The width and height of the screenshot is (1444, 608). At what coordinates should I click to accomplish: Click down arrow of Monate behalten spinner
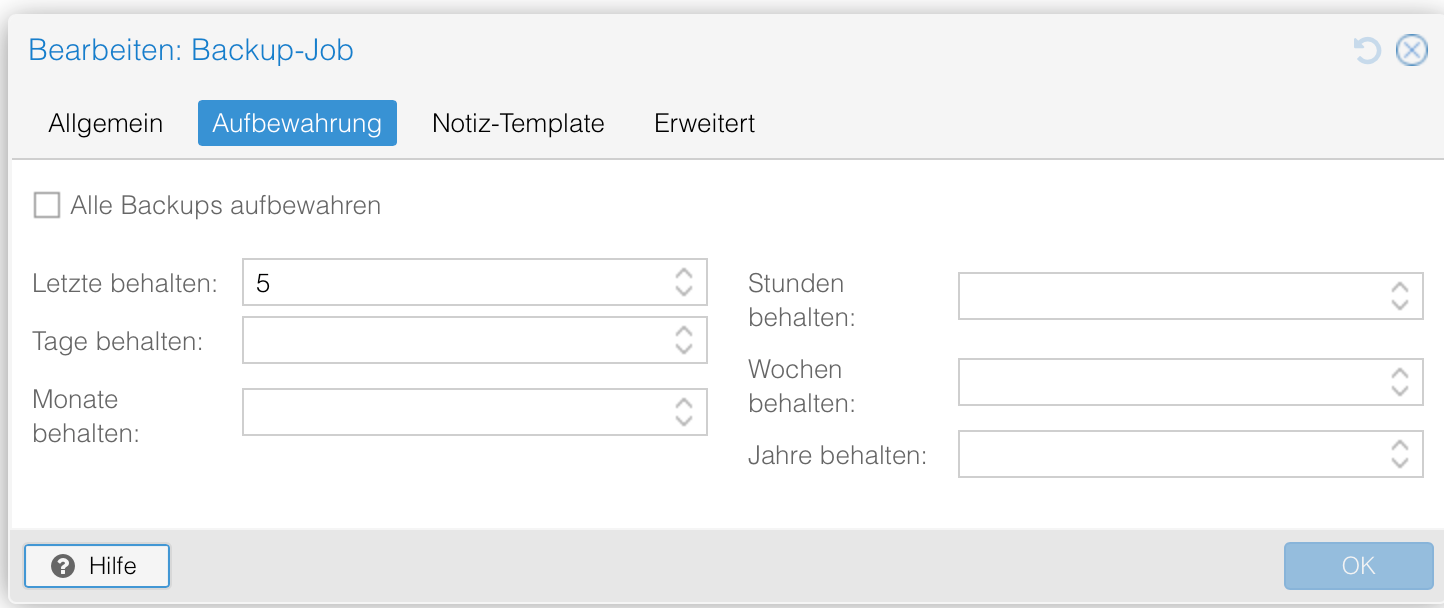tap(684, 421)
